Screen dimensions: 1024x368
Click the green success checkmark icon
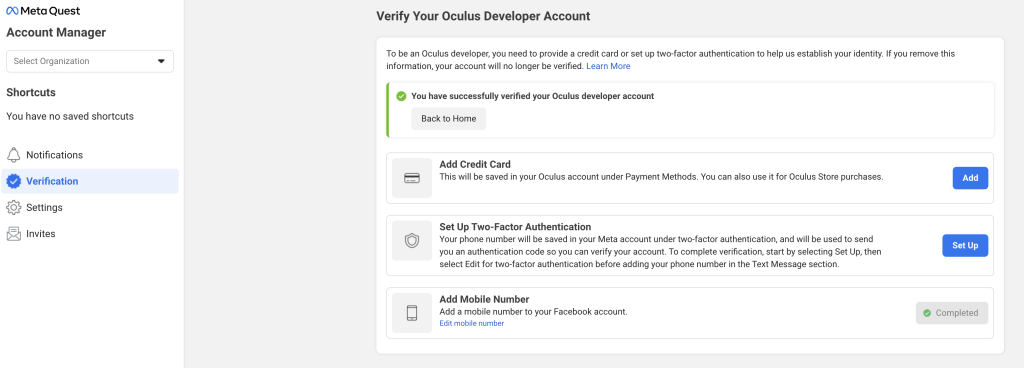[x=402, y=96]
